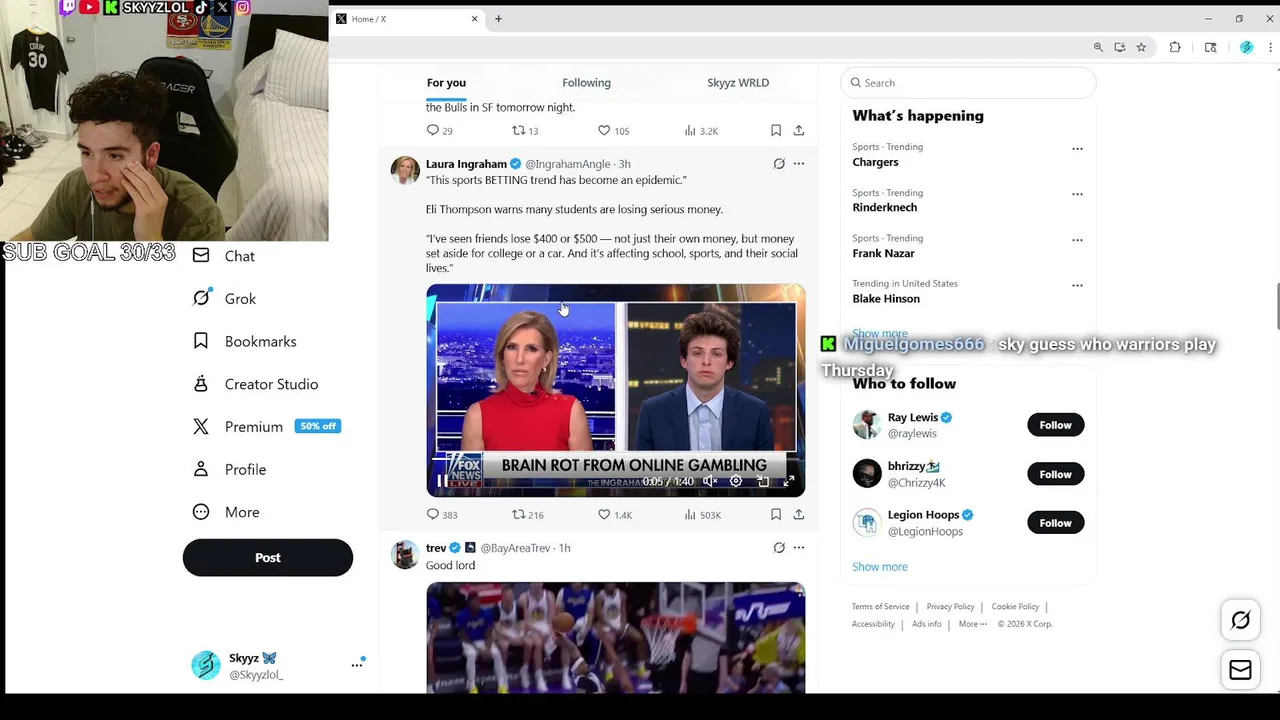The height and width of the screenshot is (720, 1280).
Task: Open Grok explain on trev's post
Action: (779, 548)
